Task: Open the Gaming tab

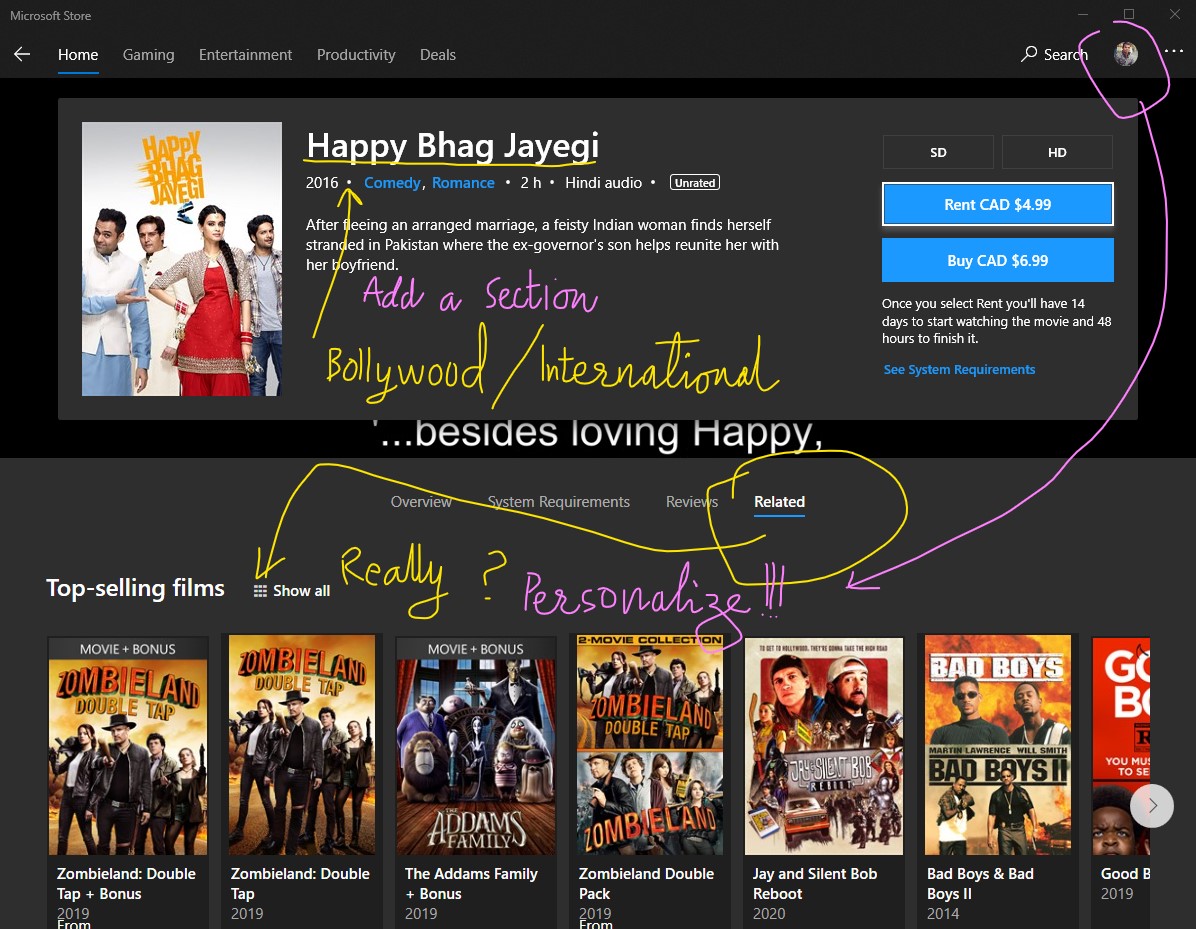Action: coord(149,55)
